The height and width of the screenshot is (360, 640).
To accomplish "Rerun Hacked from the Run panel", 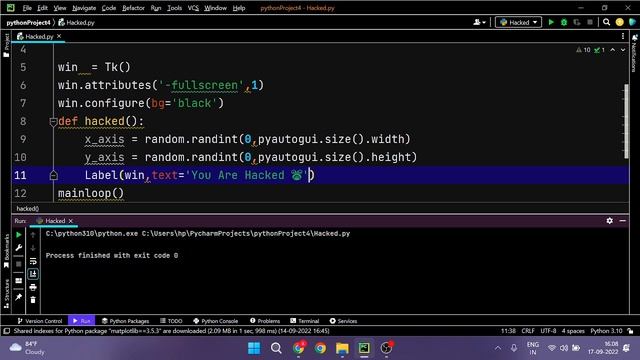I will click(x=18, y=235).
